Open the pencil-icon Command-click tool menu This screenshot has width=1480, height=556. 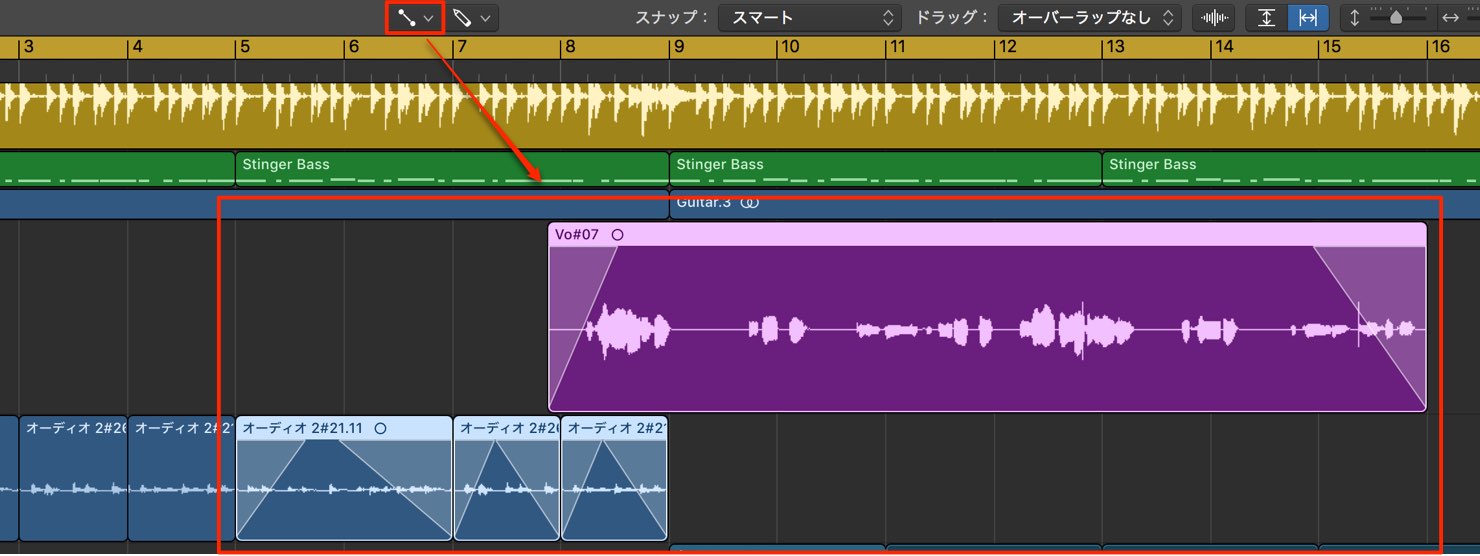pos(472,17)
